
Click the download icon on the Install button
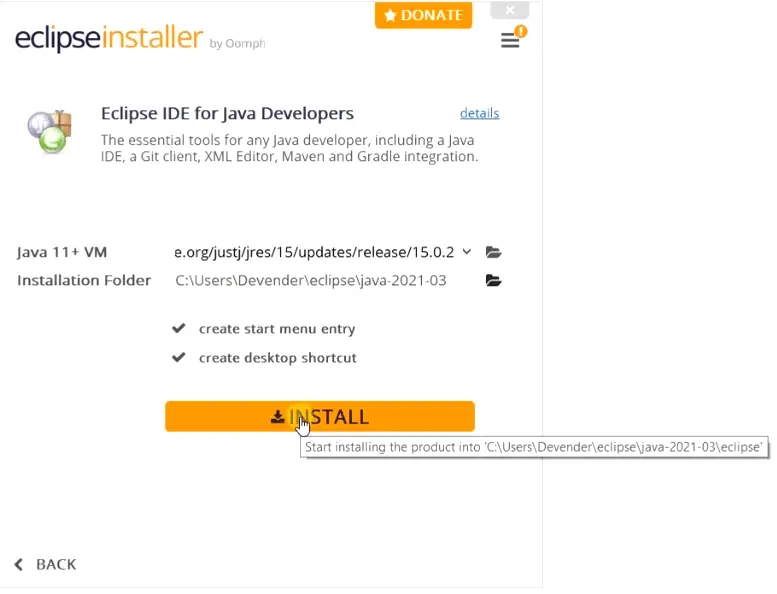(278, 417)
